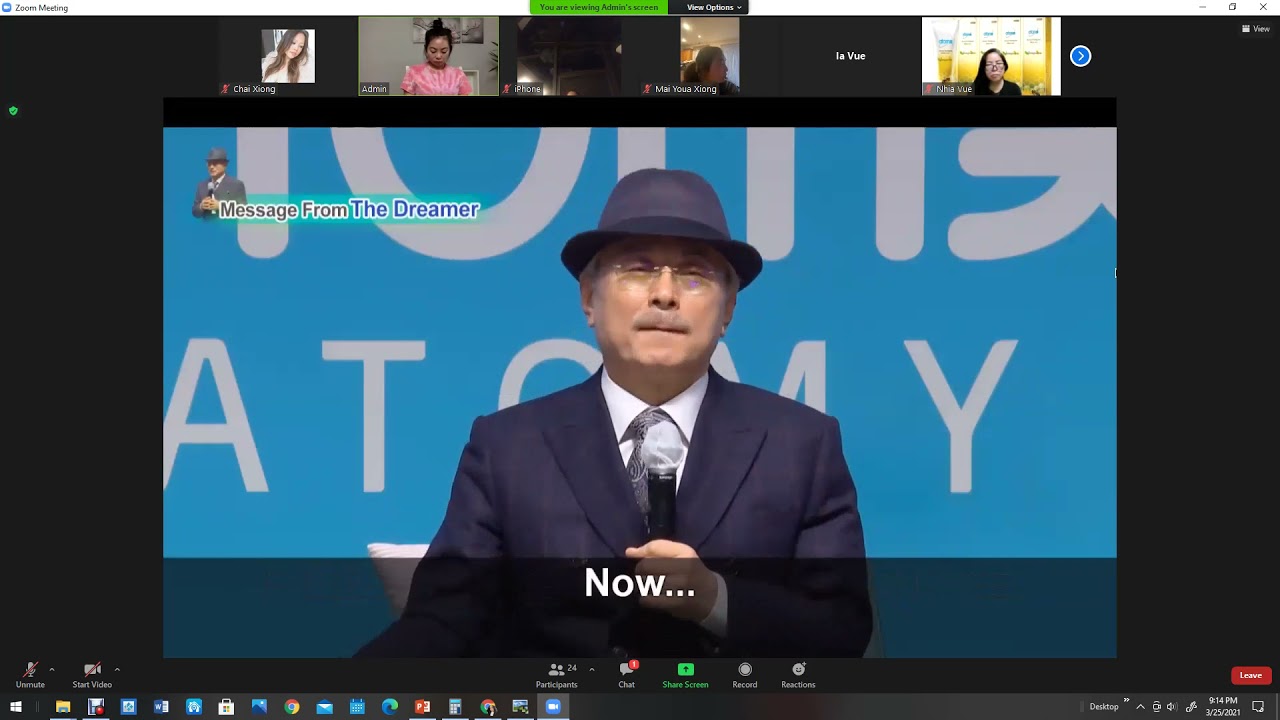Select Mai Youa Xiong video thumbnail

pos(710,56)
